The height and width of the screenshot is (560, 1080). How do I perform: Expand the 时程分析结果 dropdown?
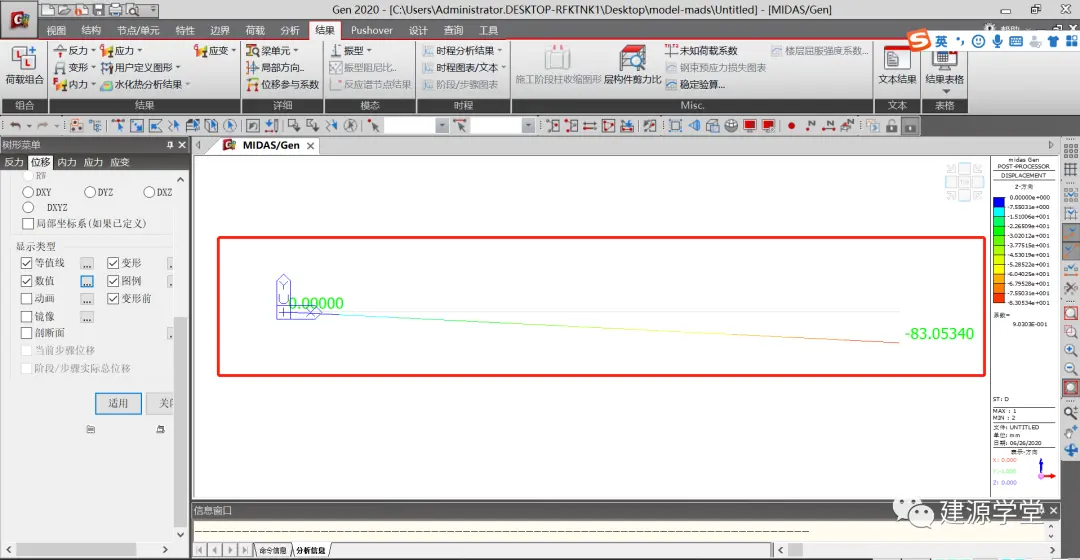click(x=499, y=50)
